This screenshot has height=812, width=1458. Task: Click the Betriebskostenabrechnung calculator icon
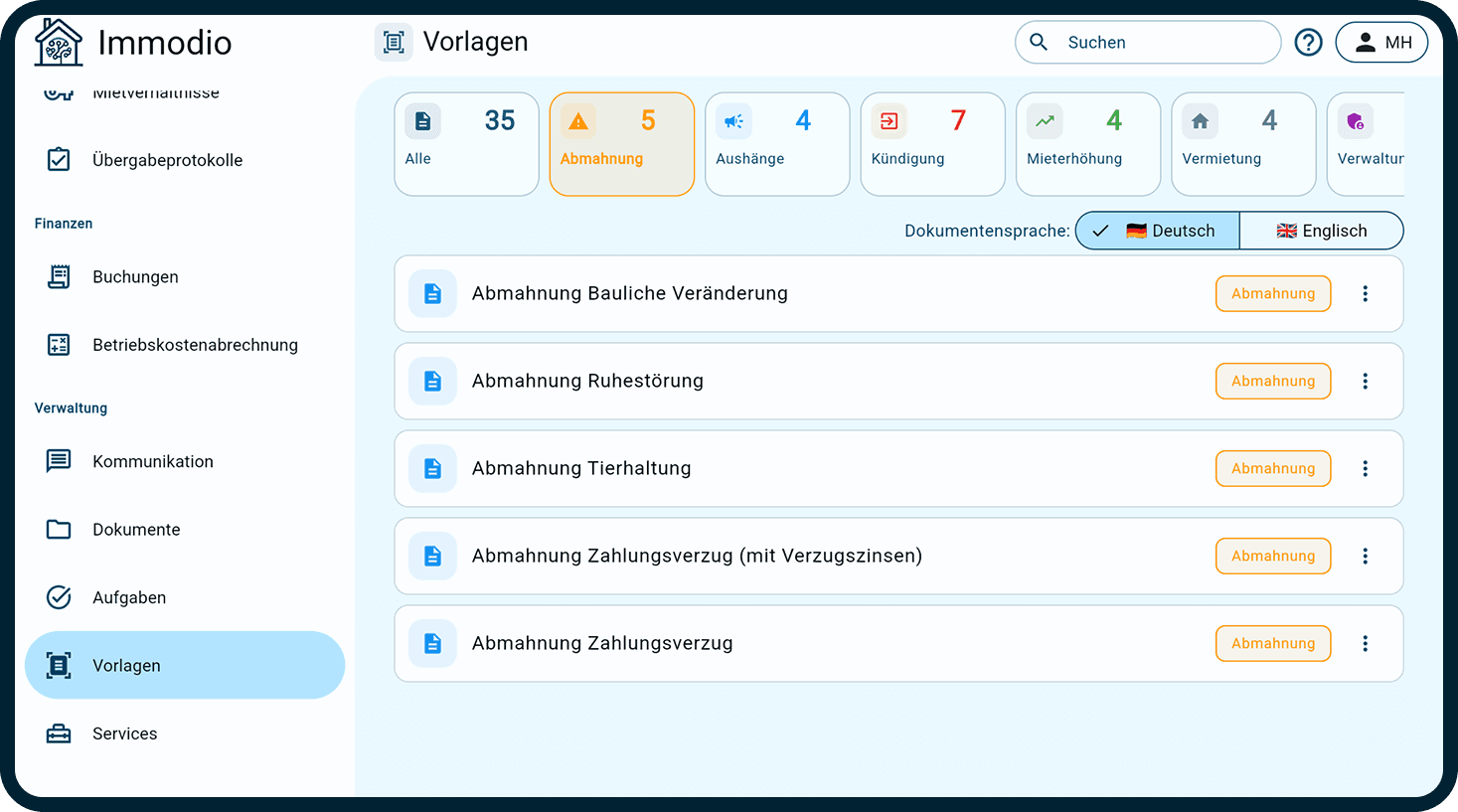click(x=59, y=345)
